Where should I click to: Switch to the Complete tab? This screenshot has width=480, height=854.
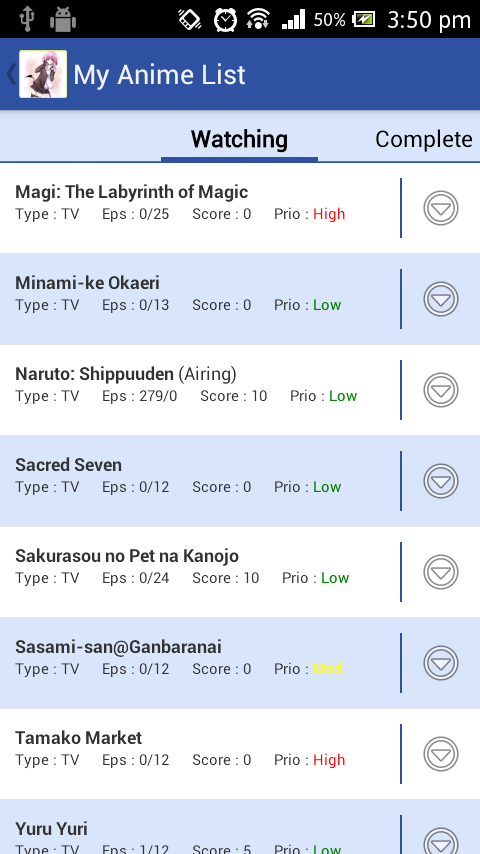[x=424, y=139]
